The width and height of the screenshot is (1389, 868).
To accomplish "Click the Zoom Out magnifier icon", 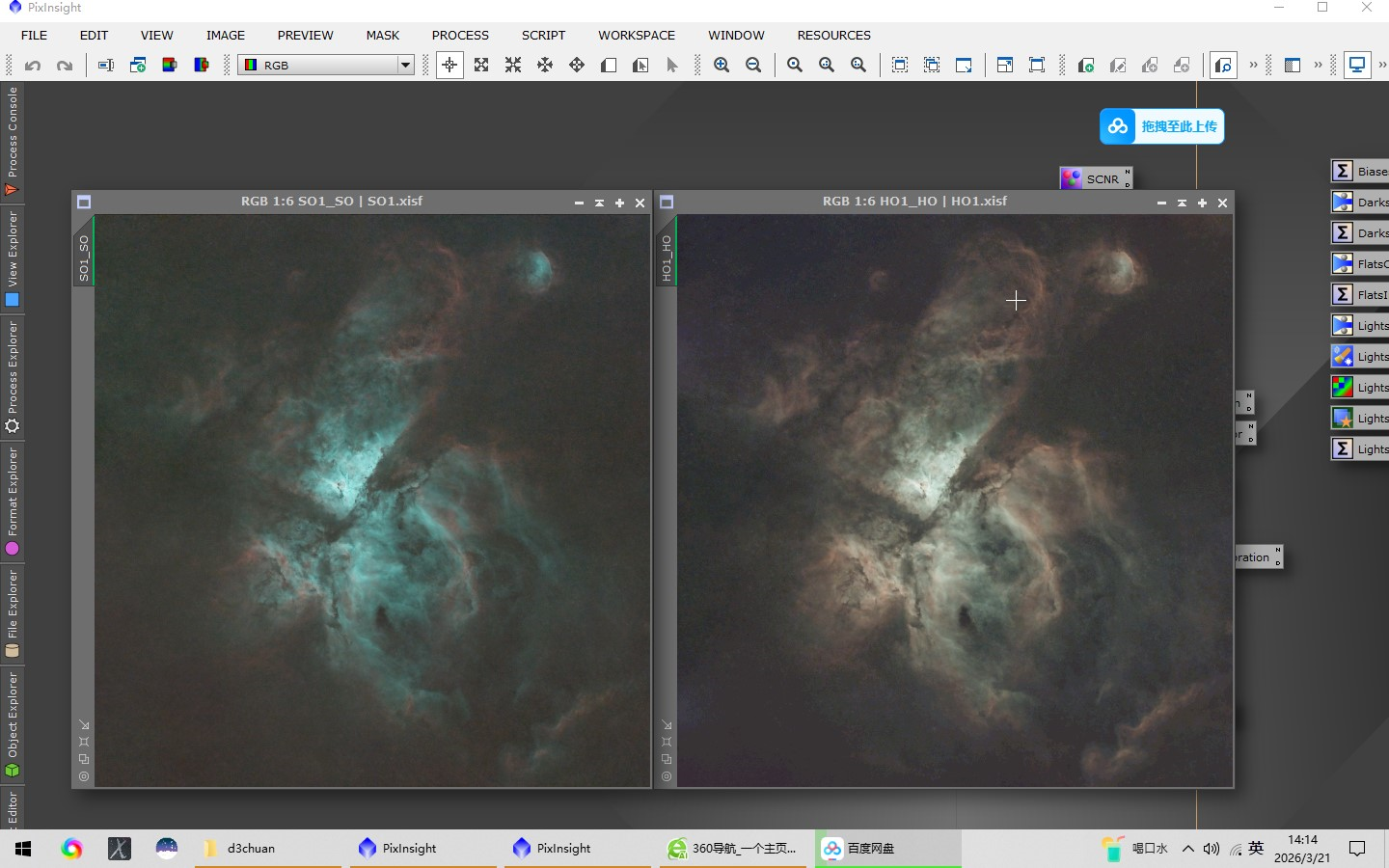I will coord(753,65).
